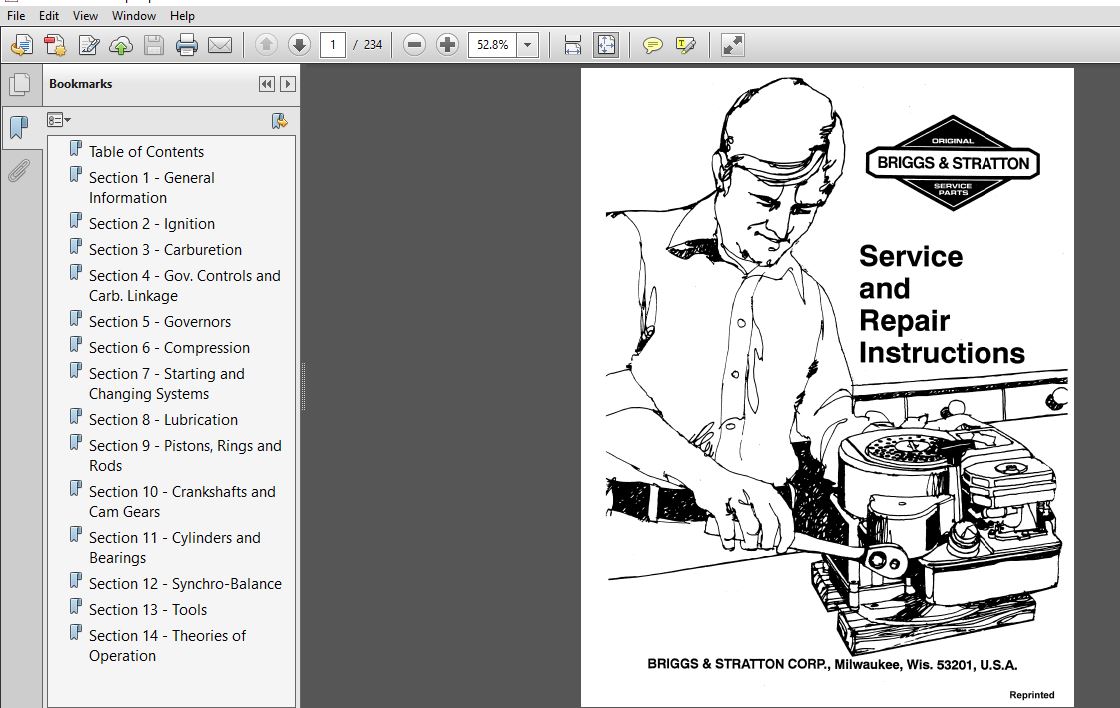1120x708 pixels.
Task: Jump to Section 2 - Ignition
Action: click(151, 224)
